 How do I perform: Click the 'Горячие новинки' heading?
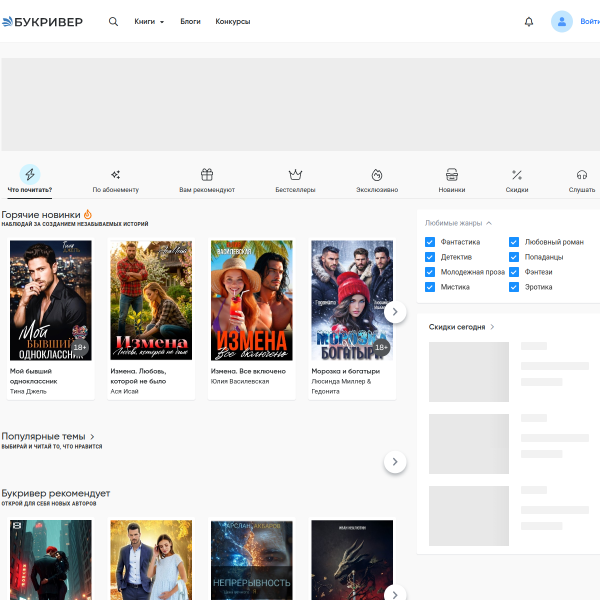[x=41, y=215]
